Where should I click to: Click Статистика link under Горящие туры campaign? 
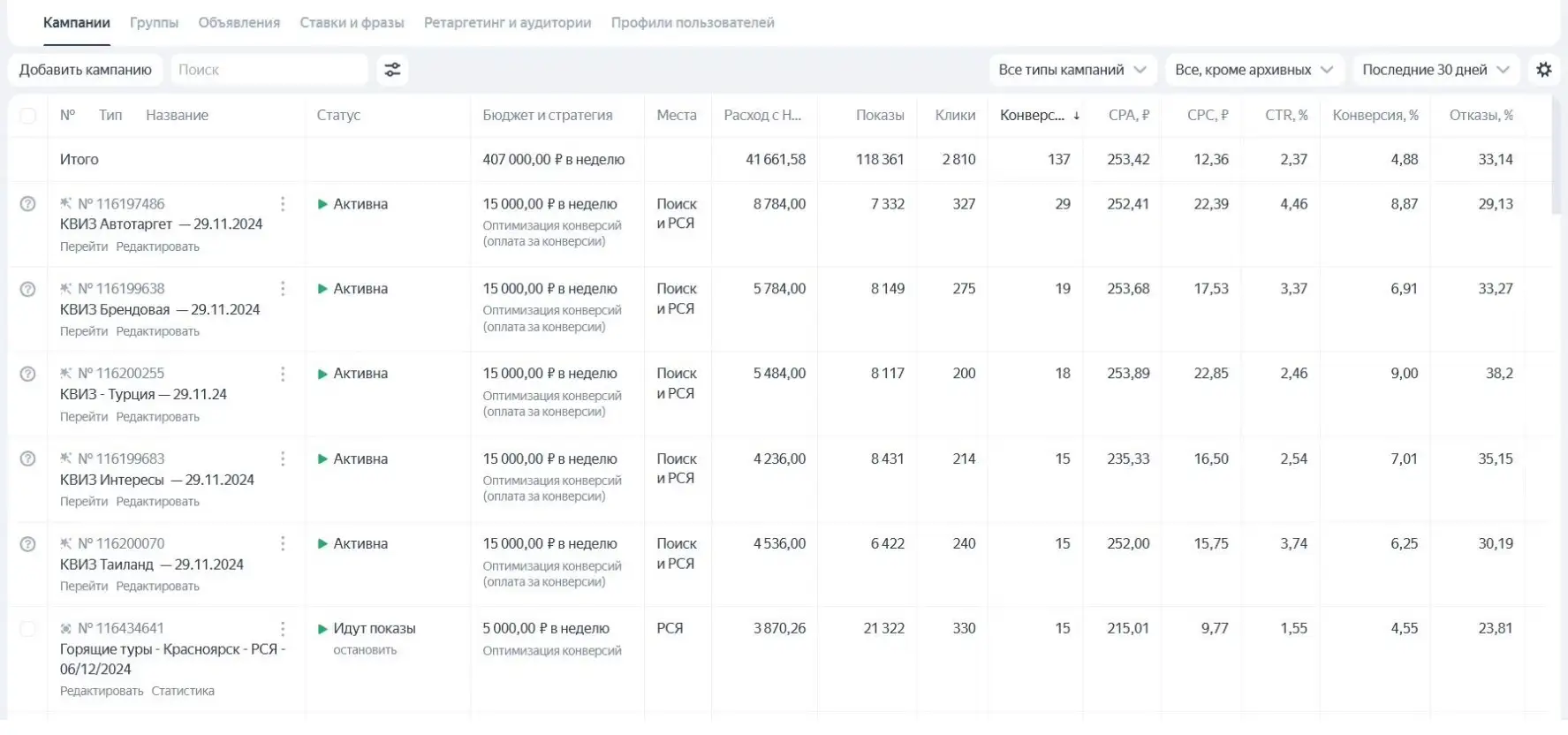[x=183, y=691]
